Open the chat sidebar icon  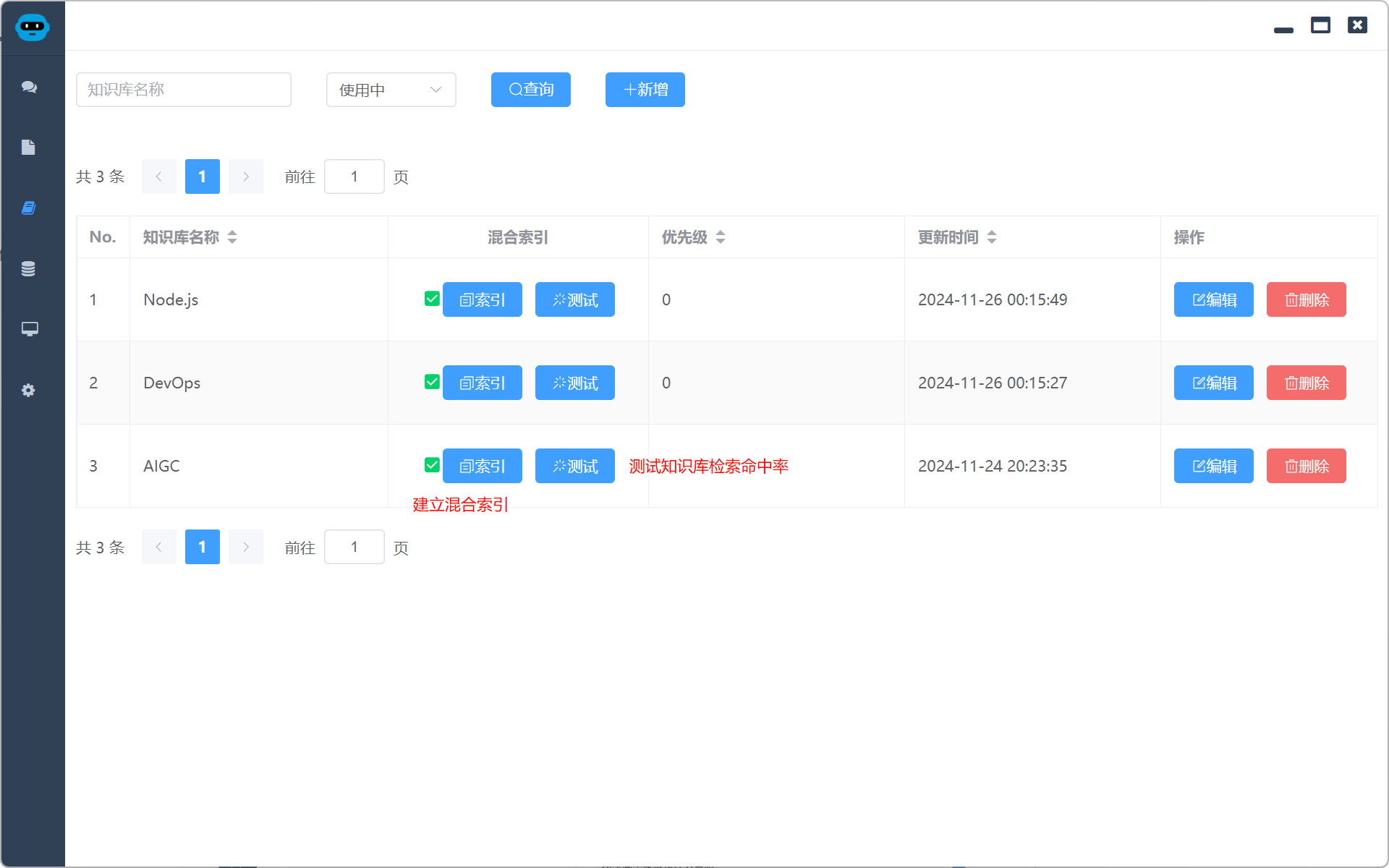click(29, 87)
